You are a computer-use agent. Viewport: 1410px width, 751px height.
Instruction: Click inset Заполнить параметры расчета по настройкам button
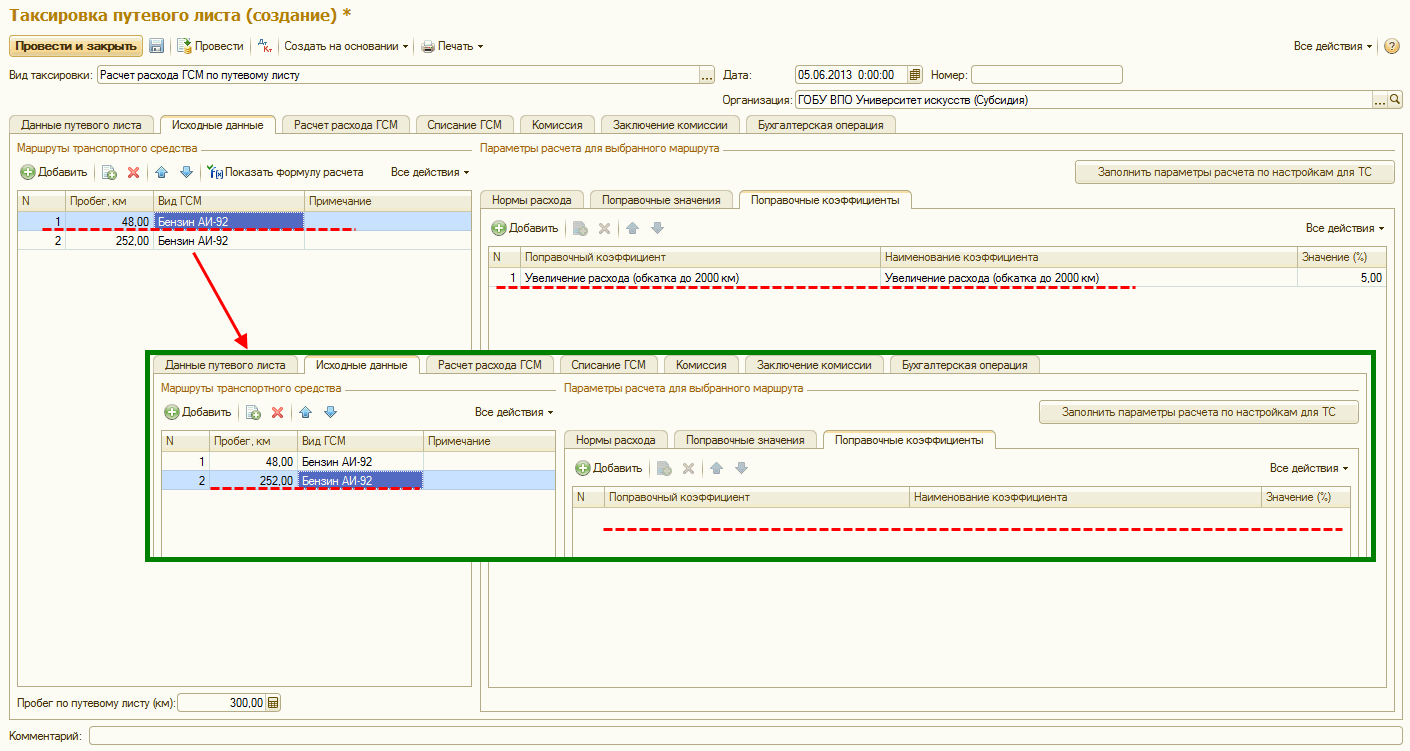(1198, 412)
